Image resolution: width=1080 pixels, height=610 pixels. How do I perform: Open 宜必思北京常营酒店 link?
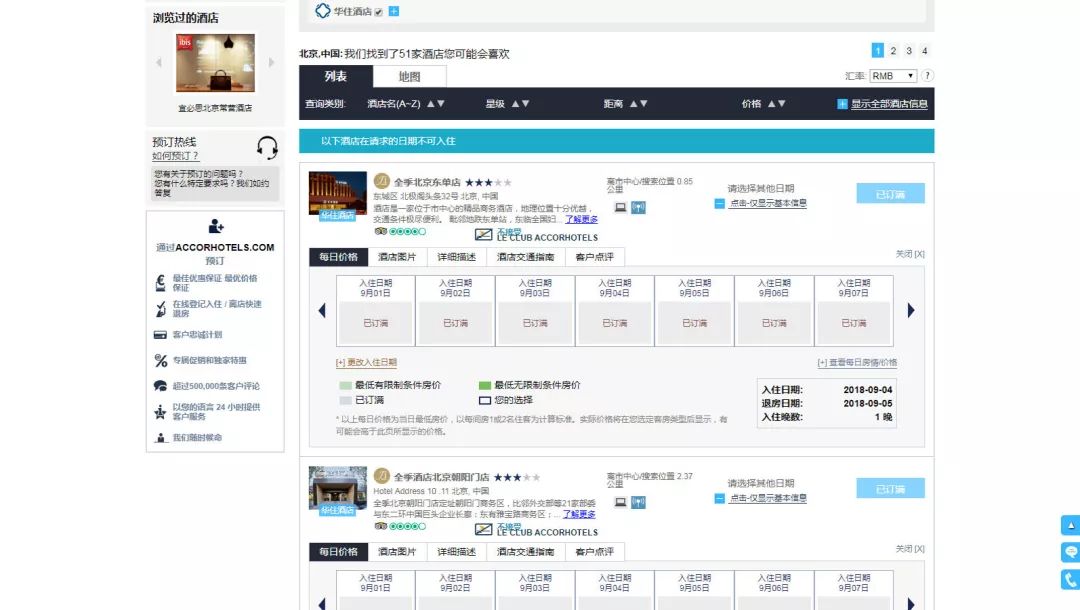pyautogui.click(x=215, y=108)
